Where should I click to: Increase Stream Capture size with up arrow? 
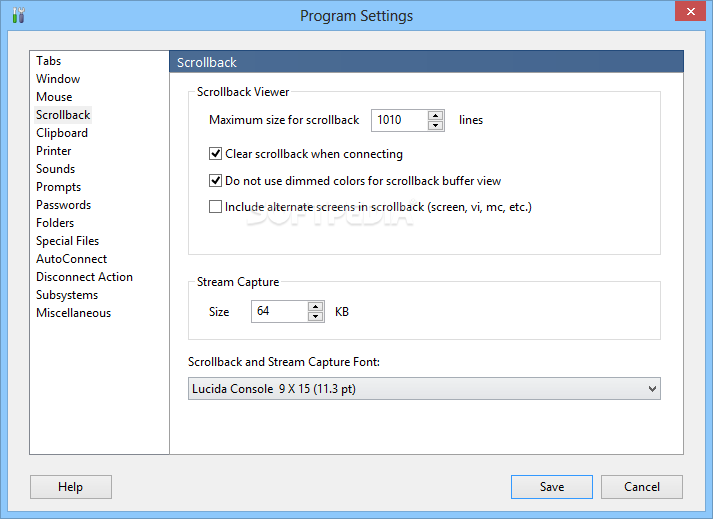tap(315, 306)
